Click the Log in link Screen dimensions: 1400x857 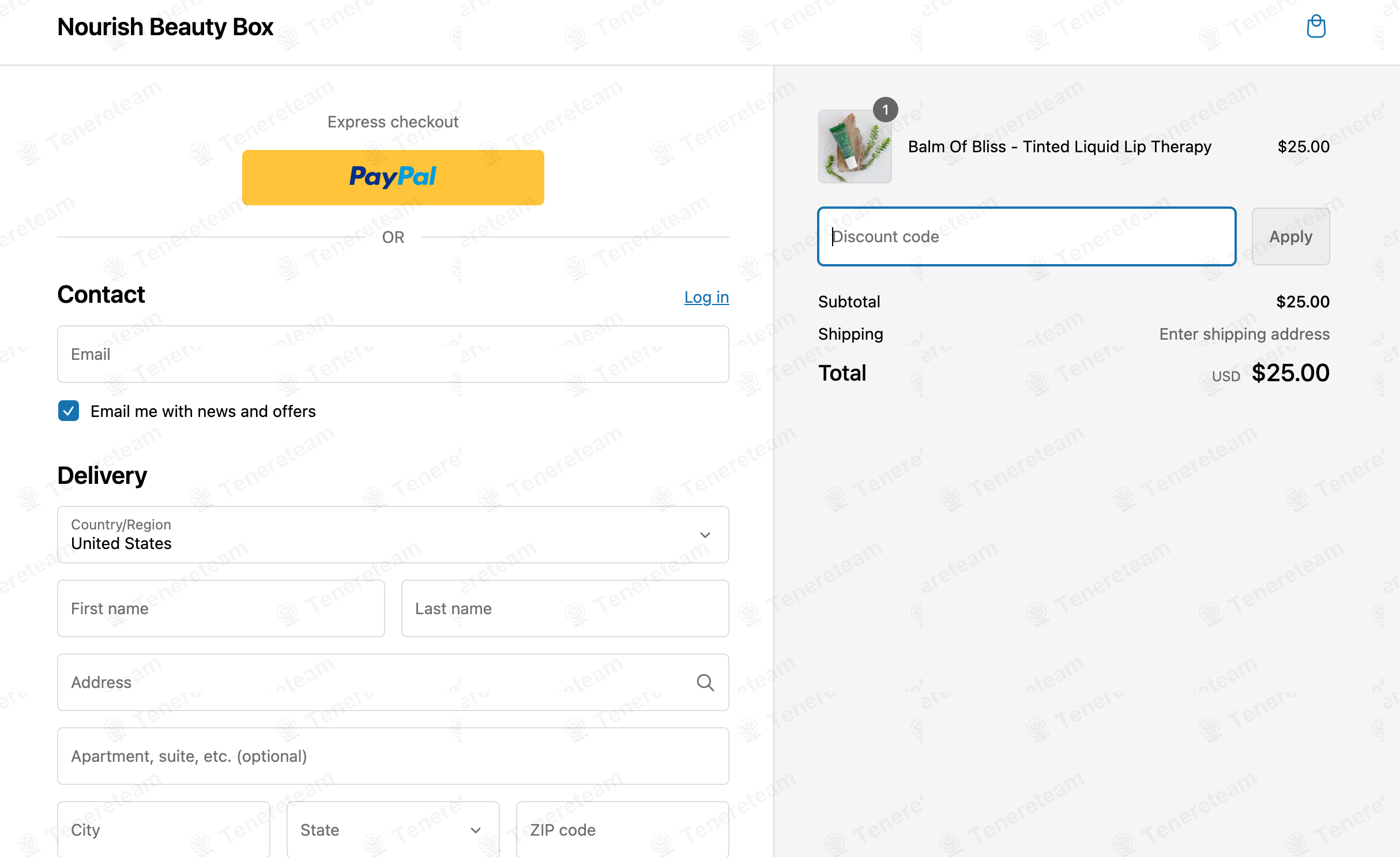point(706,297)
